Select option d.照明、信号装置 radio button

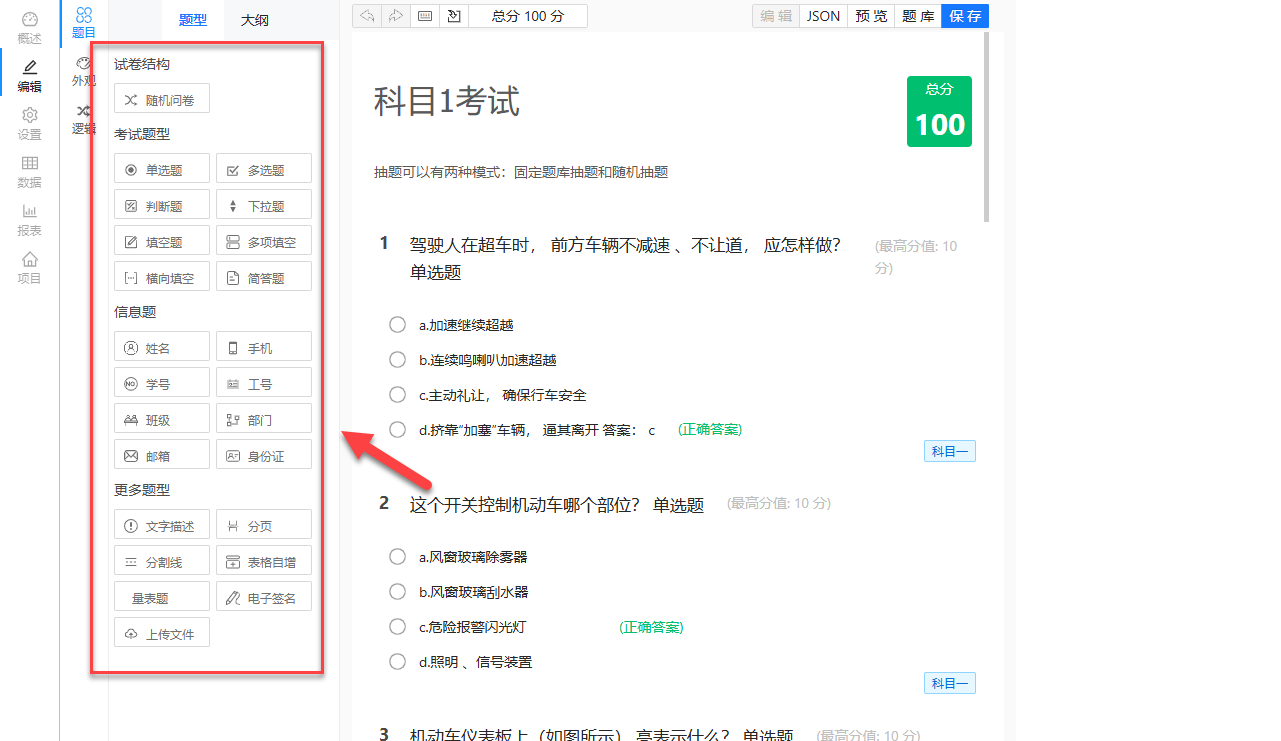pyautogui.click(x=397, y=661)
